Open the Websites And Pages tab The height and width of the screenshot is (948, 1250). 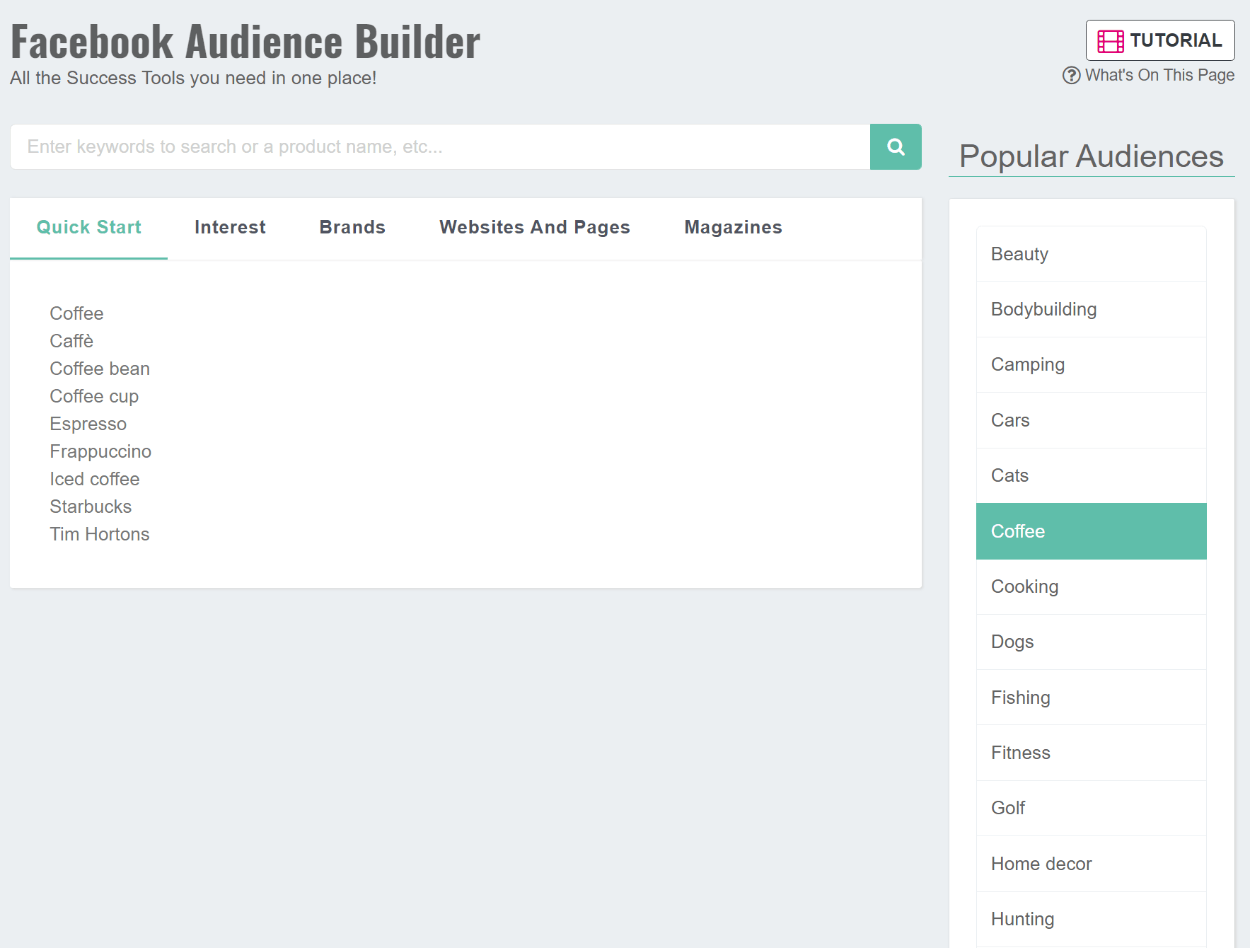pyautogui.click(x=535, y=228)
